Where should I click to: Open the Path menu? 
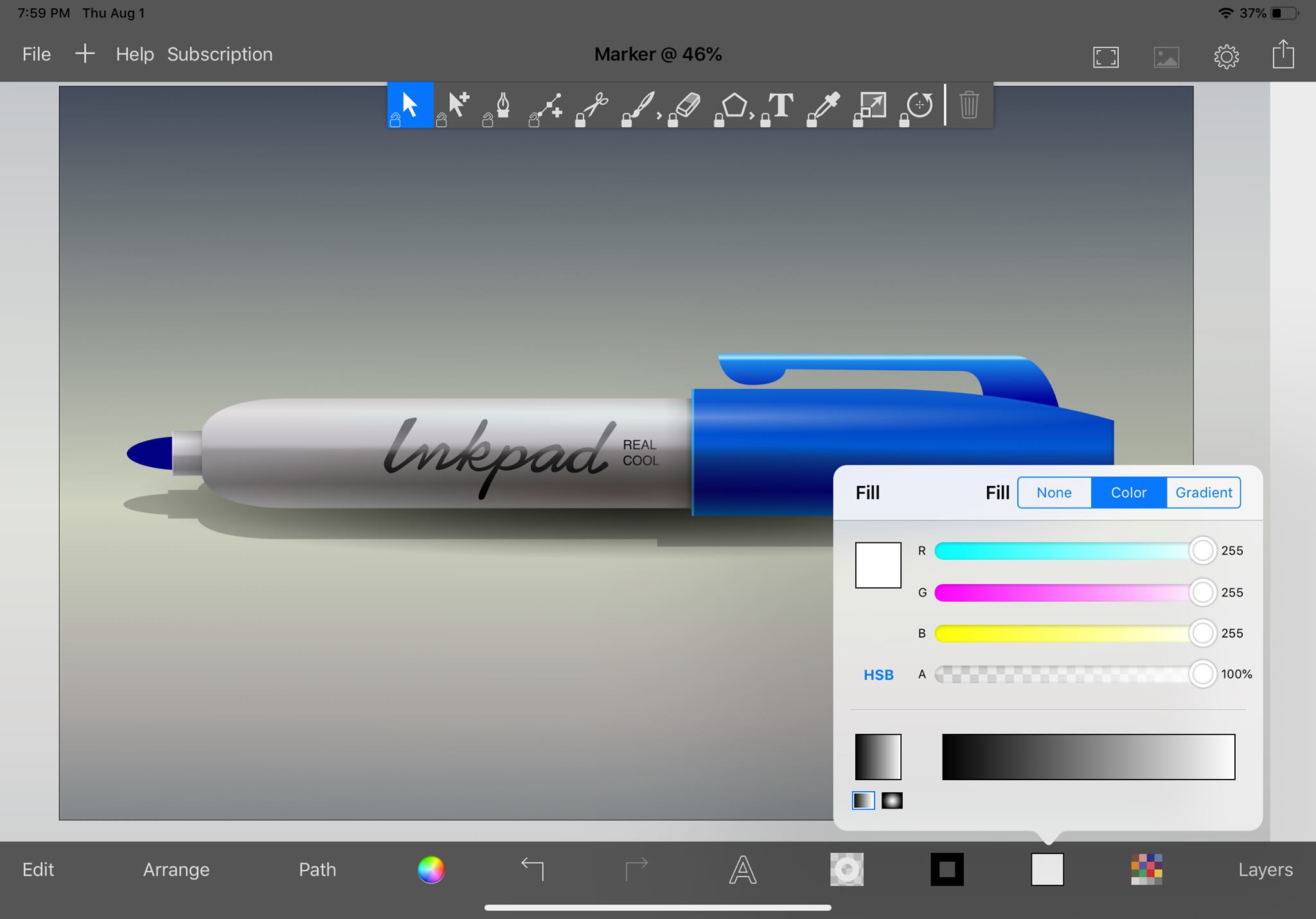tap(317, 870)
